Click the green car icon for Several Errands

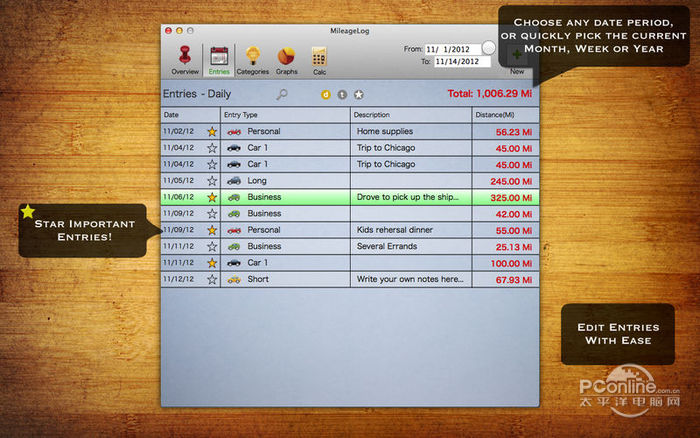(x=234, y=246)
